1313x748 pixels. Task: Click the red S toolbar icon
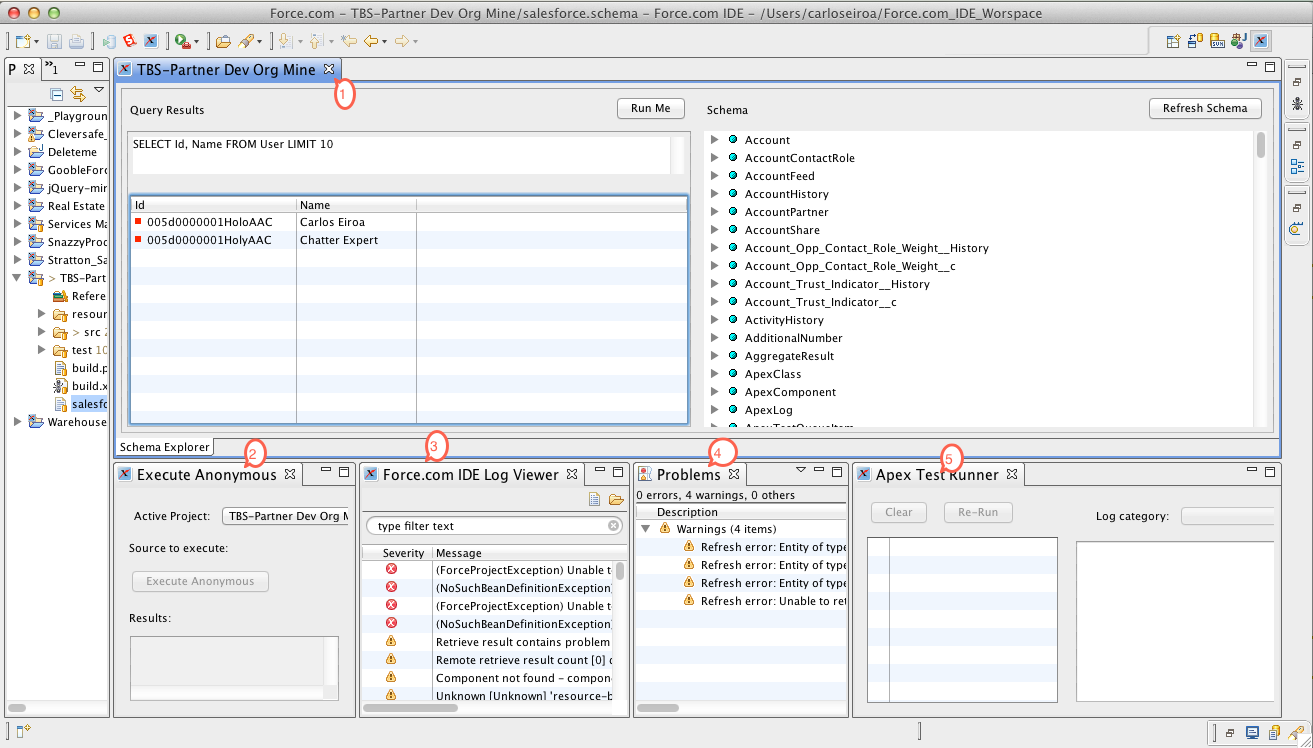pos(130,41)
